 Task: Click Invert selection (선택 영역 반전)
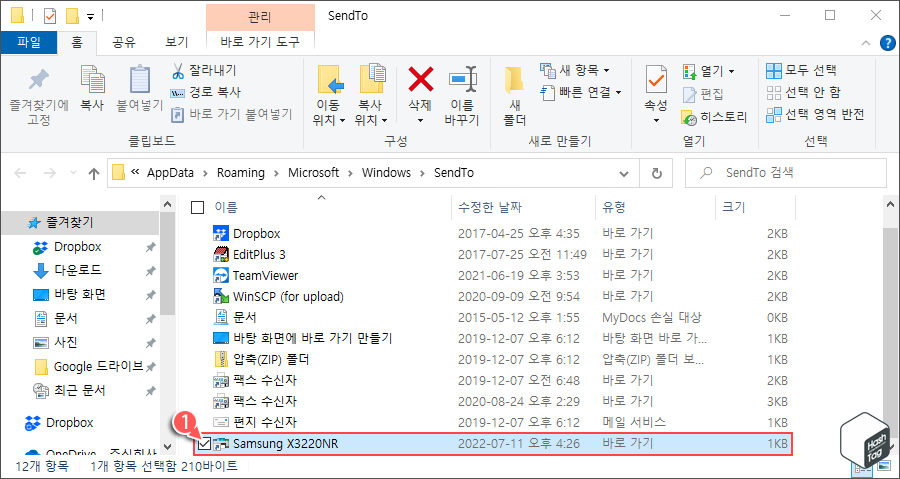(x=815, y=114)
